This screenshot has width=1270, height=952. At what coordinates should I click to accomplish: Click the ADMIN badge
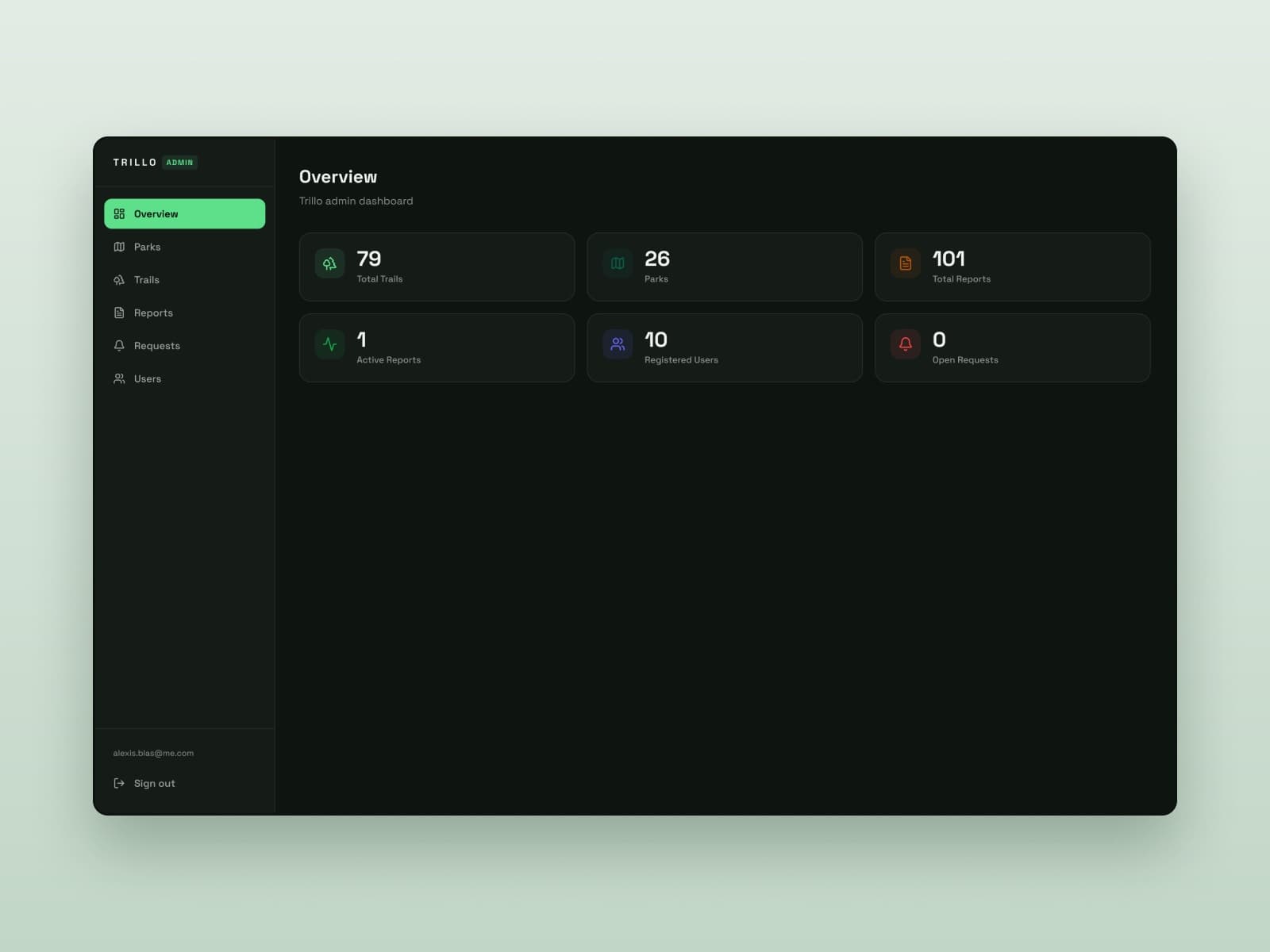pos(179,163)
